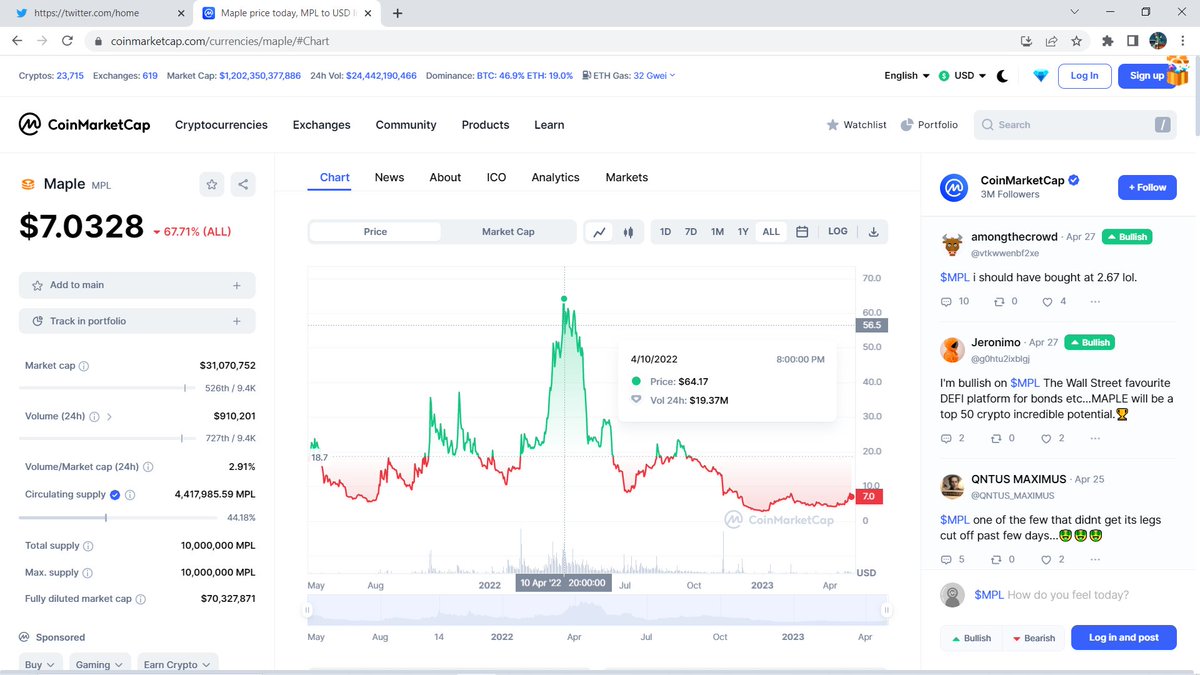The height and width of the screenshot is (675, 1200).
Task: Open more options on amongthecrowd post
Action: [x=1095, y=301]
